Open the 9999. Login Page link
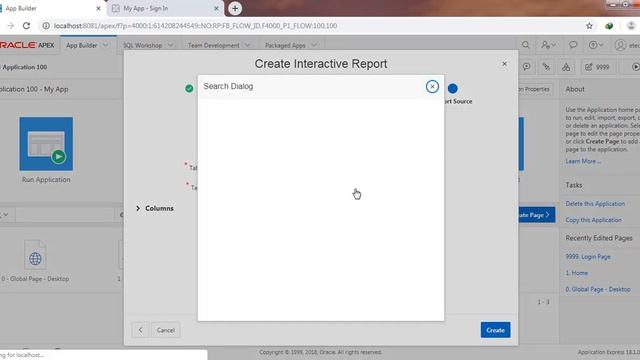The width and height of the screenshot is (640, 360). click(588, 257)
